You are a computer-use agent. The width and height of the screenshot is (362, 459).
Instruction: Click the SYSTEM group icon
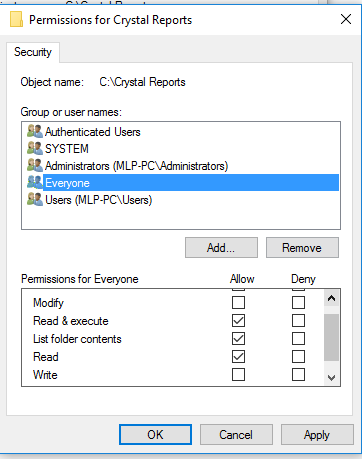point(35,148)
